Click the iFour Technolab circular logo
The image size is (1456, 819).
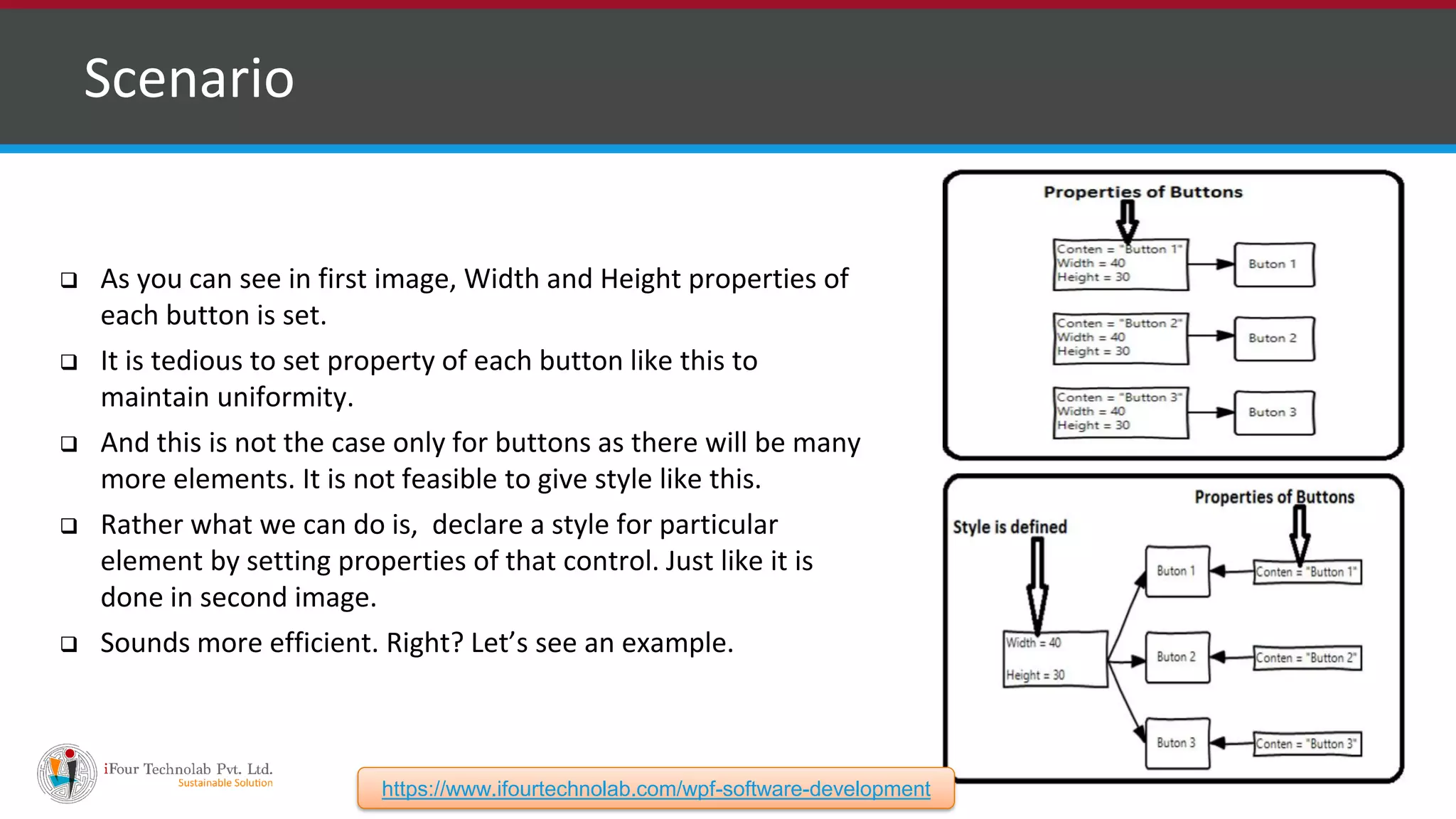67,773
